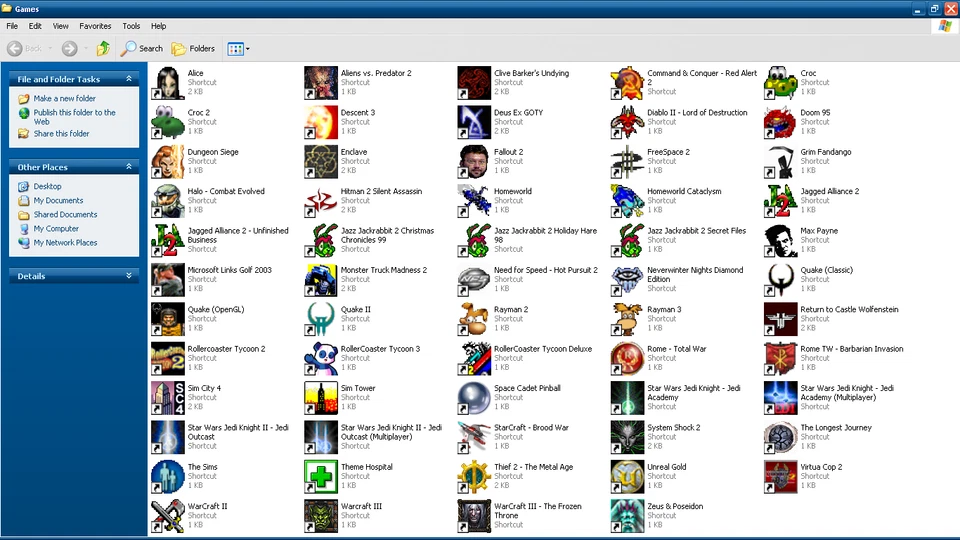Screen dimensions: 960x540
Task: Open the Views dropdown button
Action: point(238,49)
